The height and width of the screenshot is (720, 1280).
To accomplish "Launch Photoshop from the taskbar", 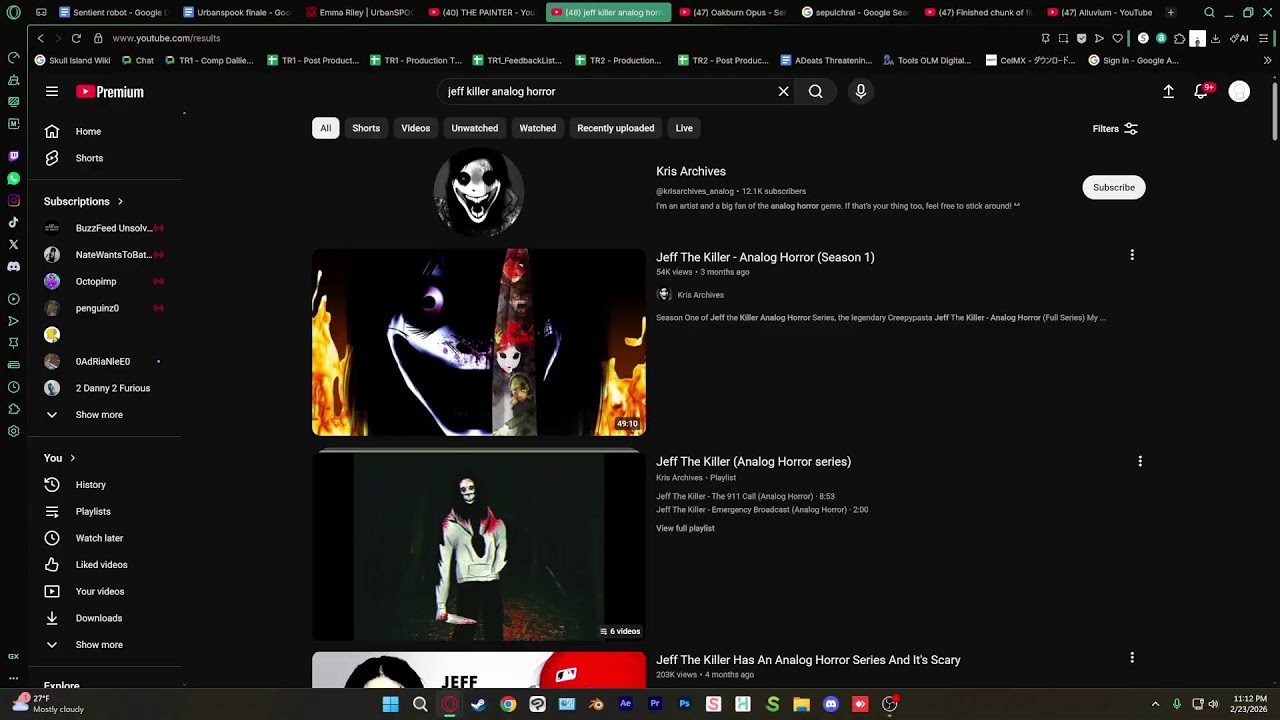I will [684, 704].
